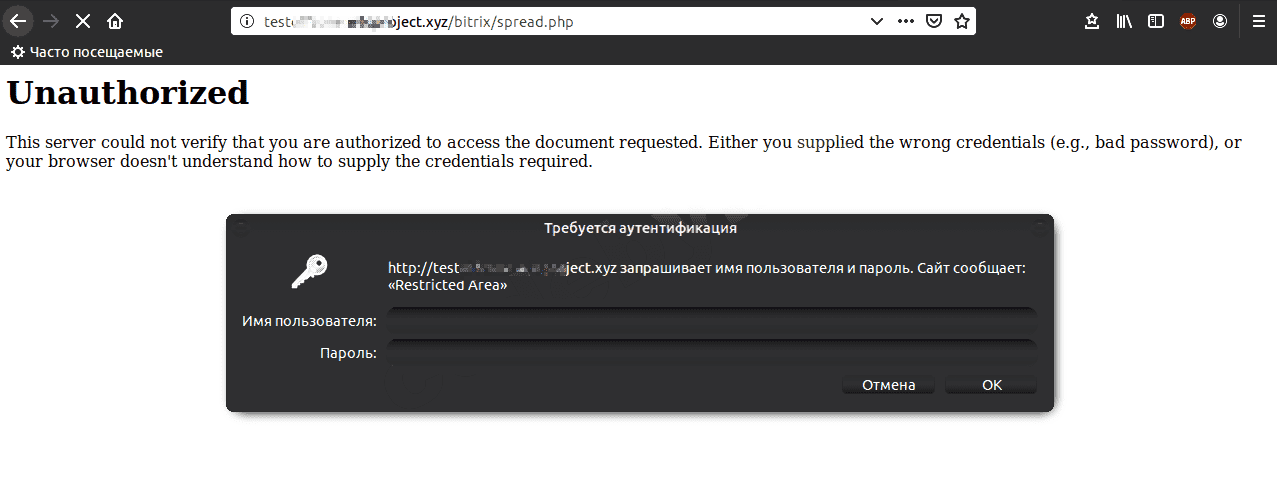Go back to the previous page
1277x504 pixels.
click(18, 21)
